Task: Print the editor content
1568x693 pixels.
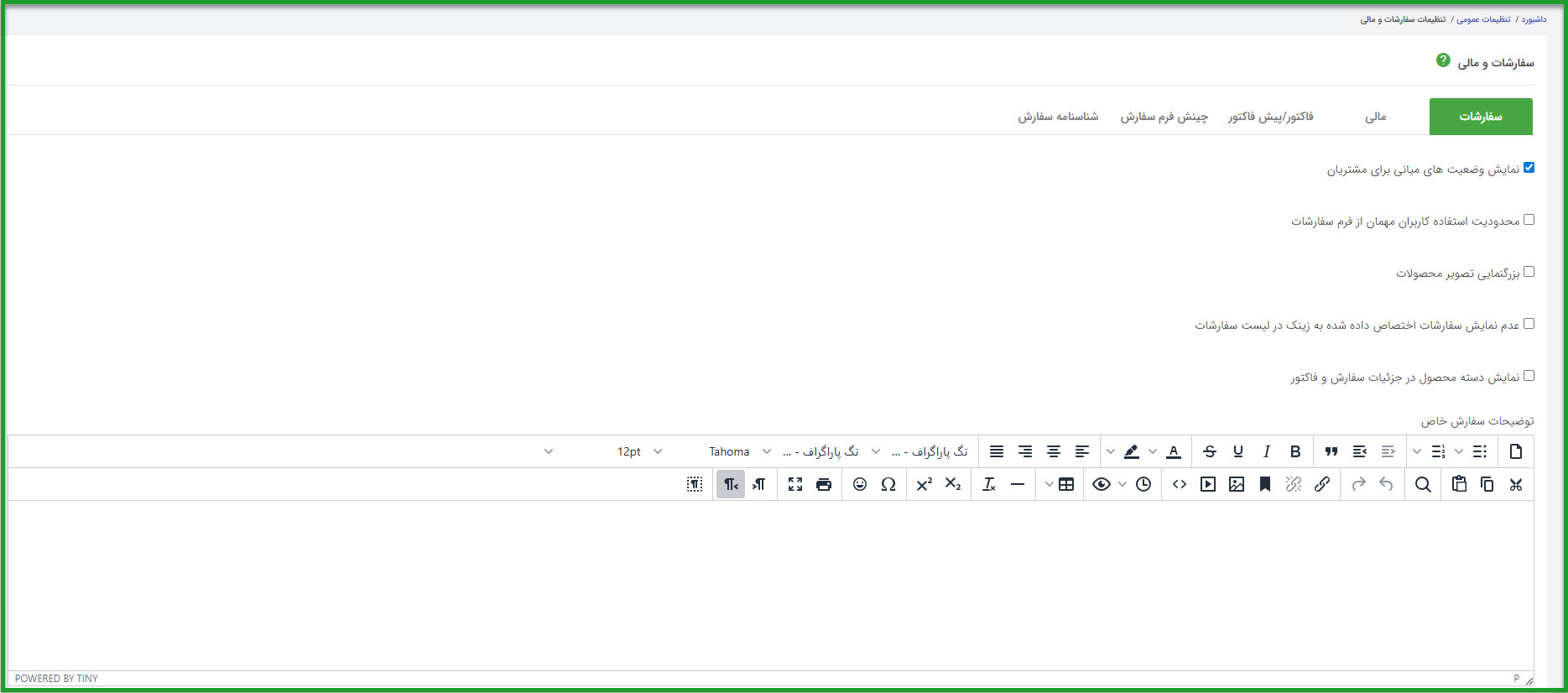Action: point(824,484)
